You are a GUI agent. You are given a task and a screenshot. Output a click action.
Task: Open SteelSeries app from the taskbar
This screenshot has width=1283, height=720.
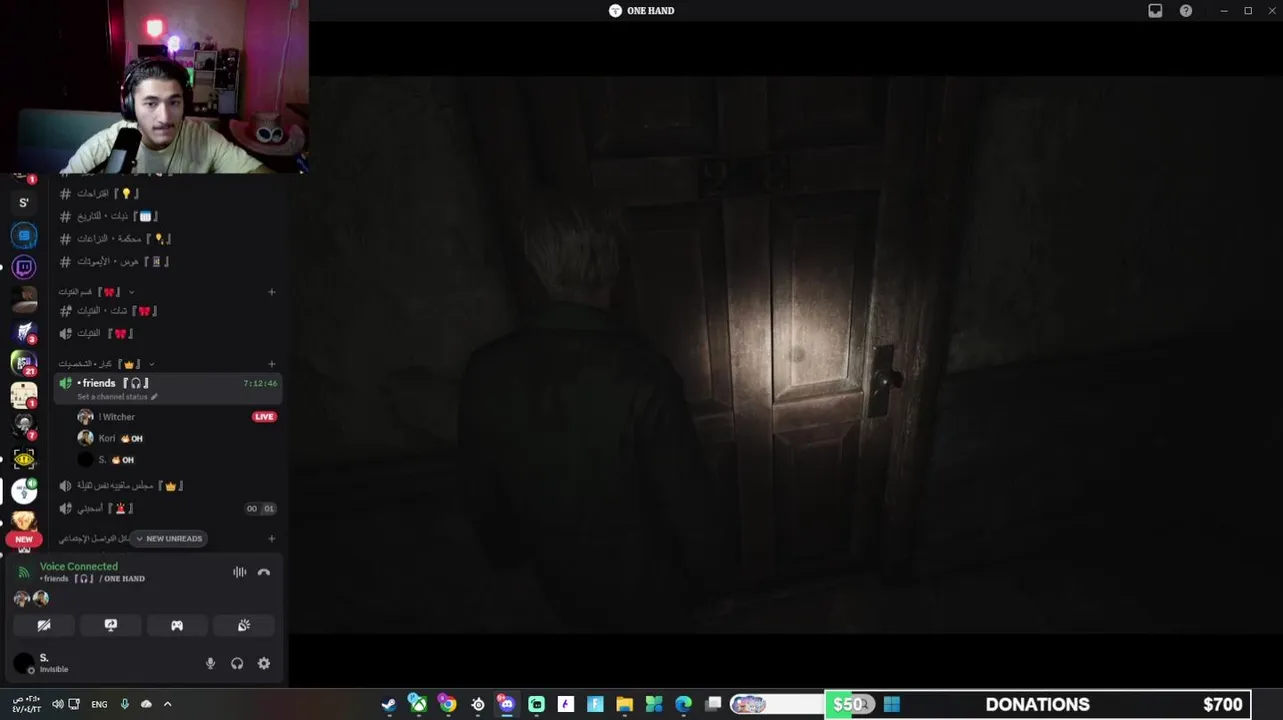477,704
